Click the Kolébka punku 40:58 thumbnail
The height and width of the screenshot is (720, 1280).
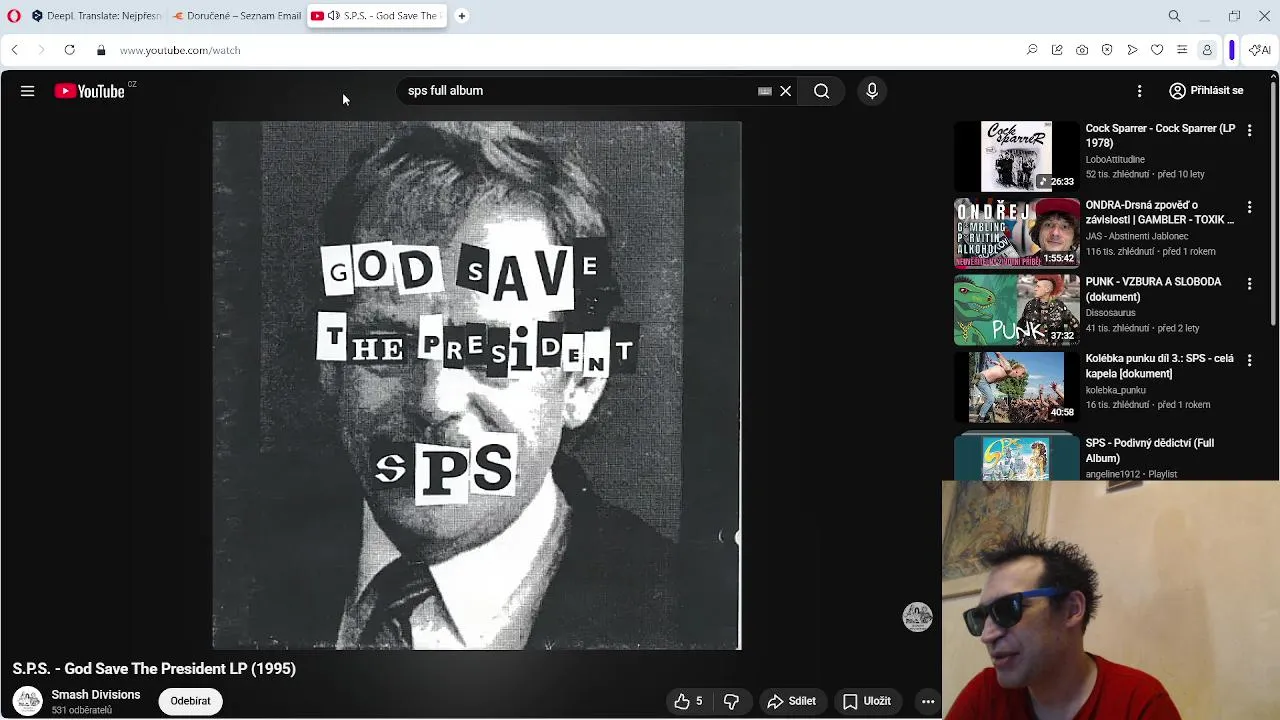(1016, 386)
